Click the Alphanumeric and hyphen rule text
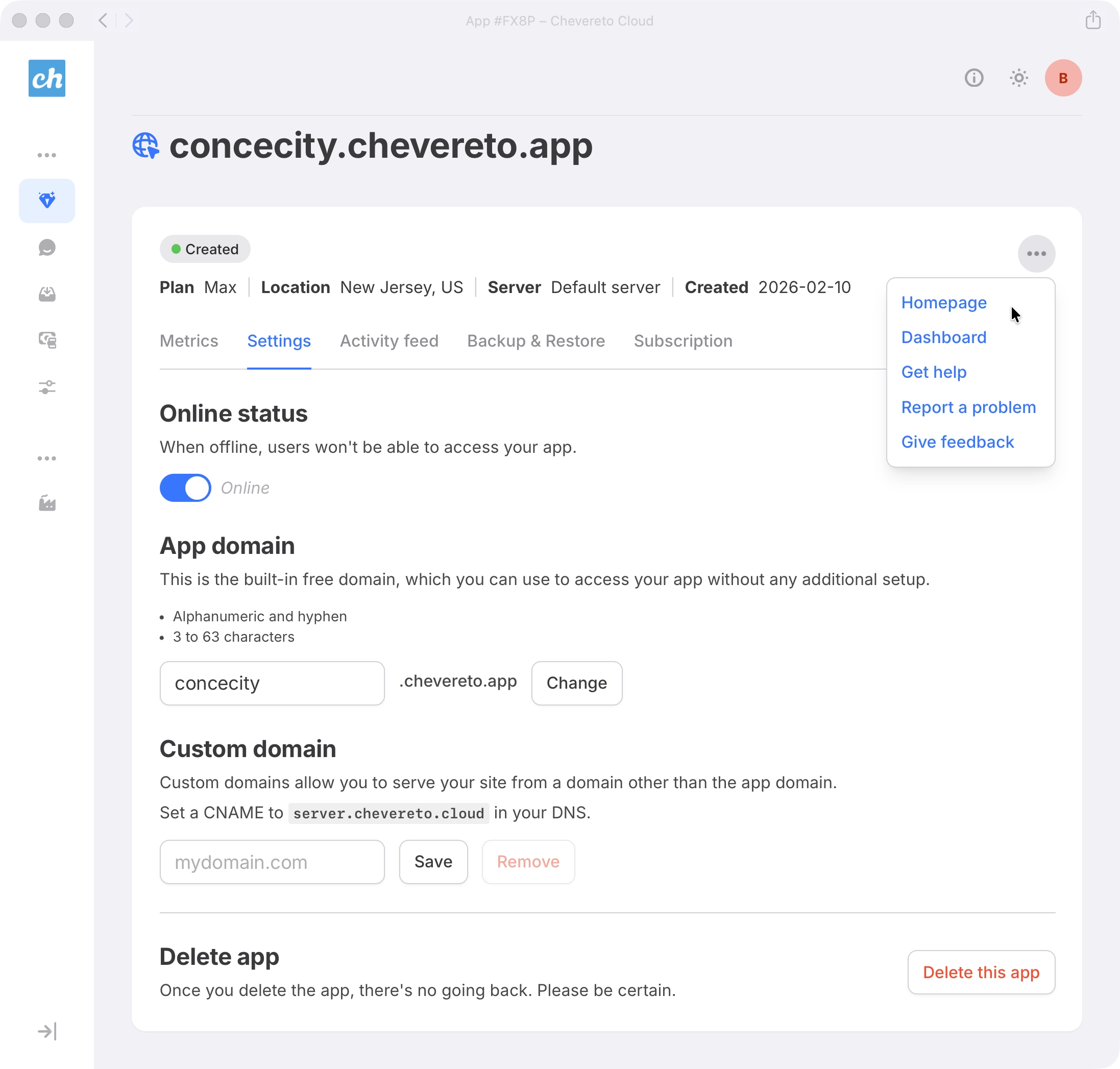Screen dimensions: 1120x1069 [260, 617]
